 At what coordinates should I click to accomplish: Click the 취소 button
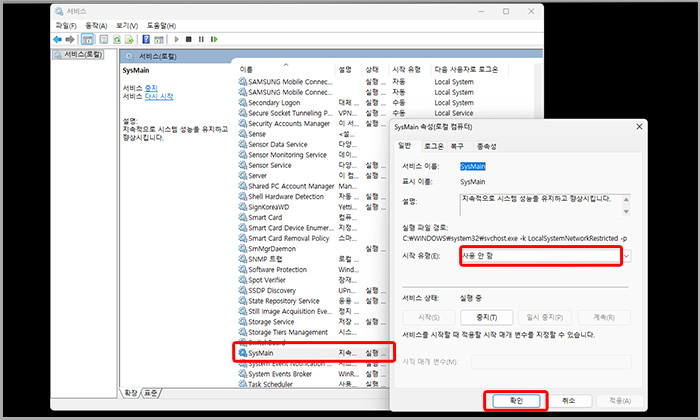[x=568, y=401]
